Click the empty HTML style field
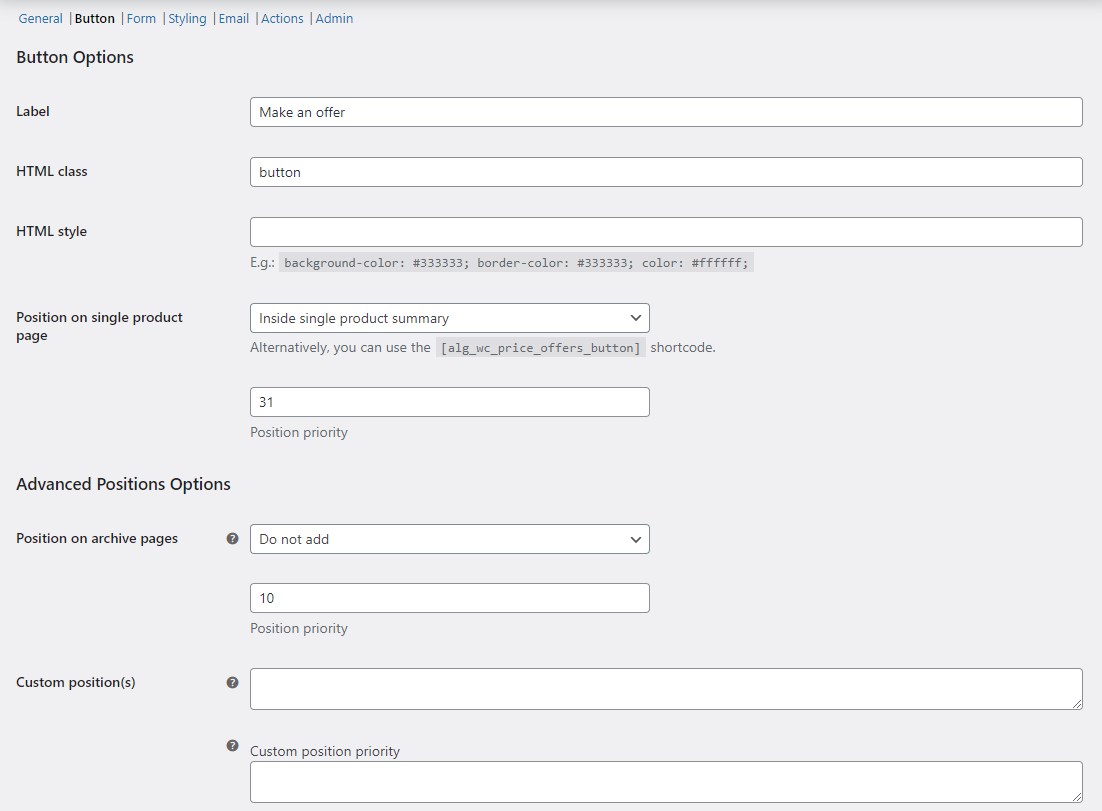The image size is (1102, 811). tap(666, 231)
